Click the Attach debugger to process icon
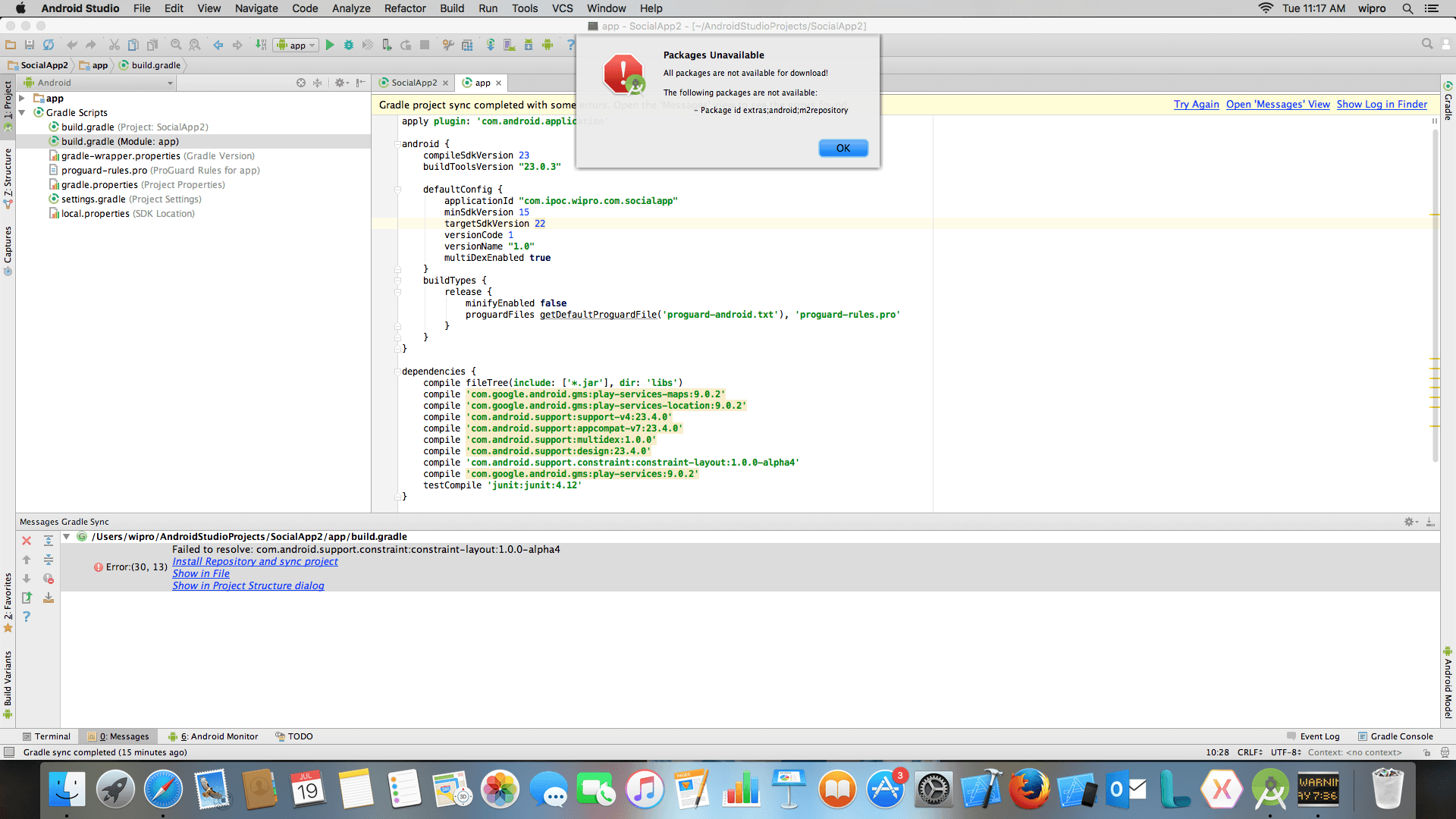1456x819 pixels. 387,45
